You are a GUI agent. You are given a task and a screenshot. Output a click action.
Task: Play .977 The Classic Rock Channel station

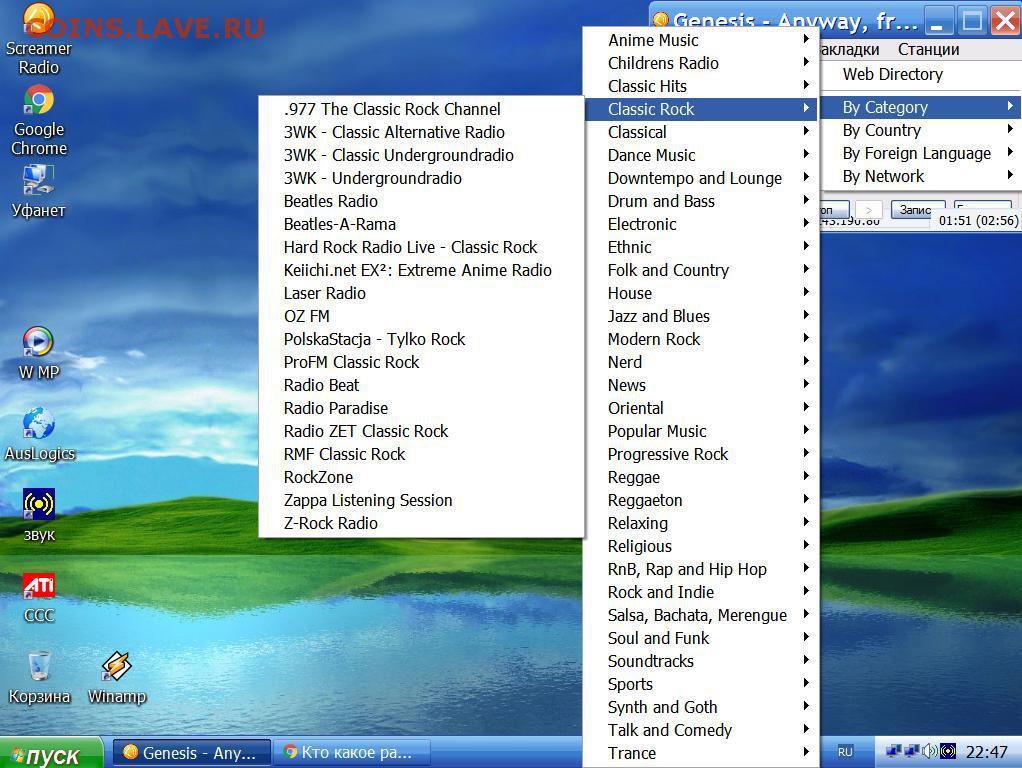coord(421,109)
